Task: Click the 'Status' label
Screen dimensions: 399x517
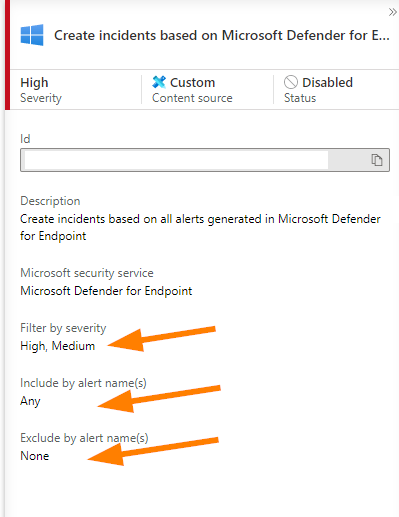Action: tap(300, 98)
